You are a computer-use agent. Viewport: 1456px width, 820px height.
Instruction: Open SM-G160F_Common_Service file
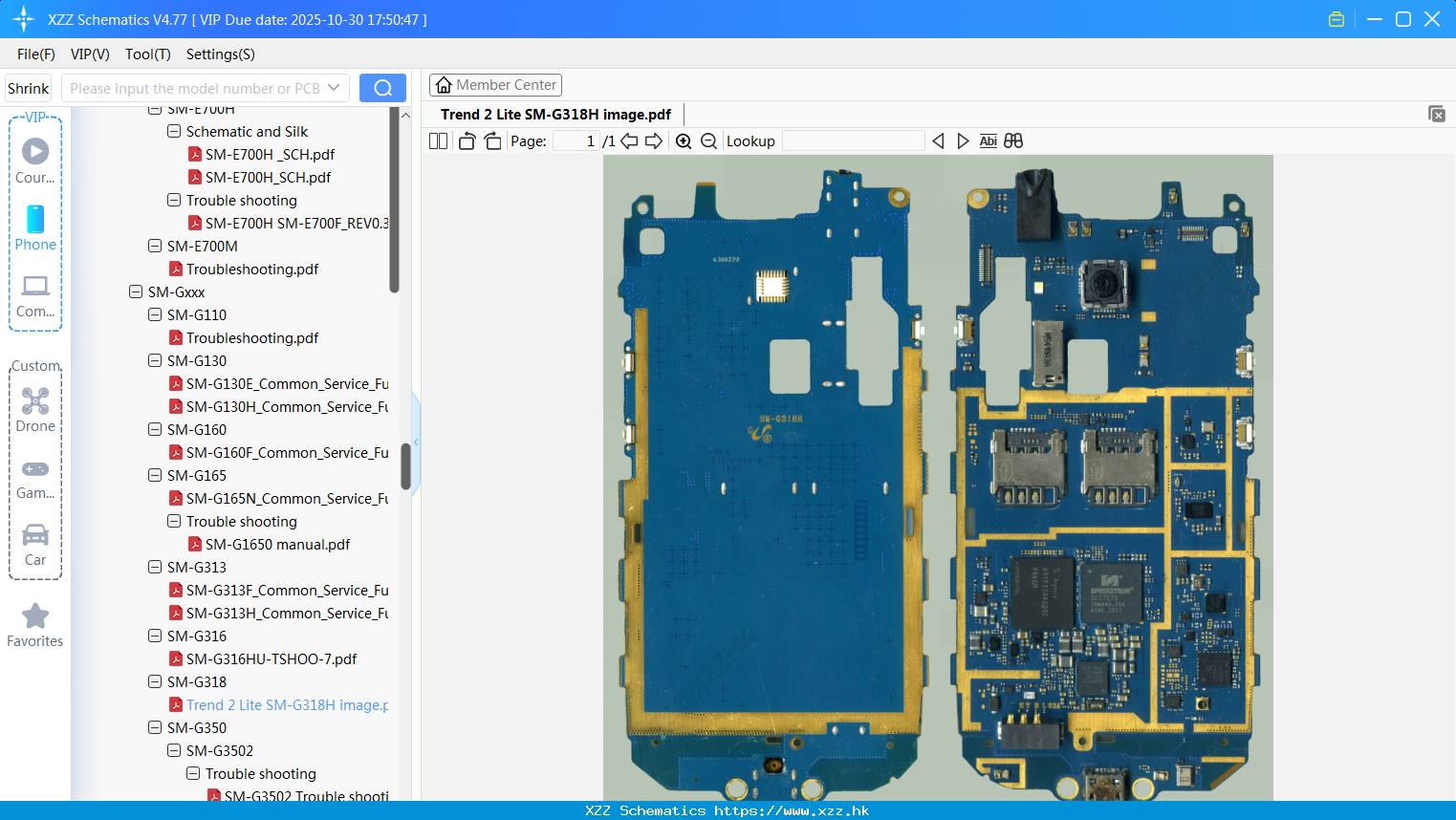(279, 452)
